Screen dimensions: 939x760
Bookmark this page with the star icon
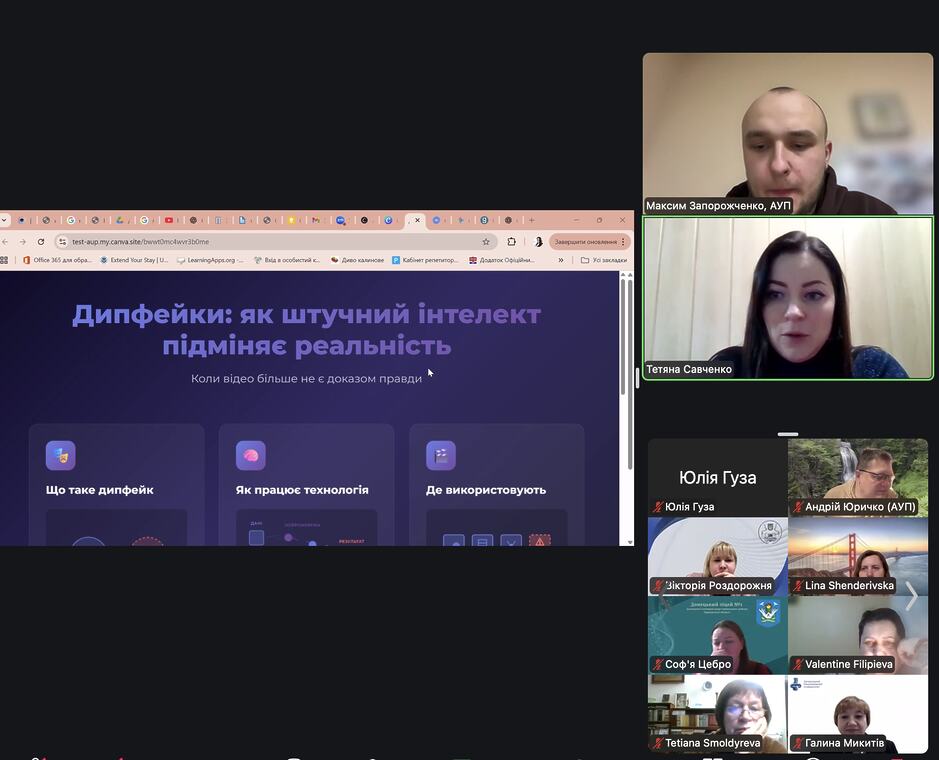tap(486, 242)
